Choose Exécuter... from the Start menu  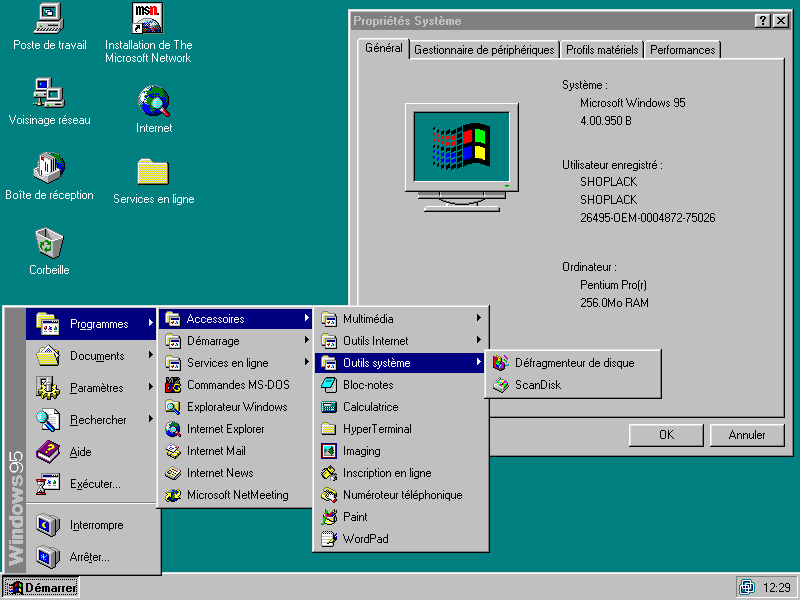(91, 484)
